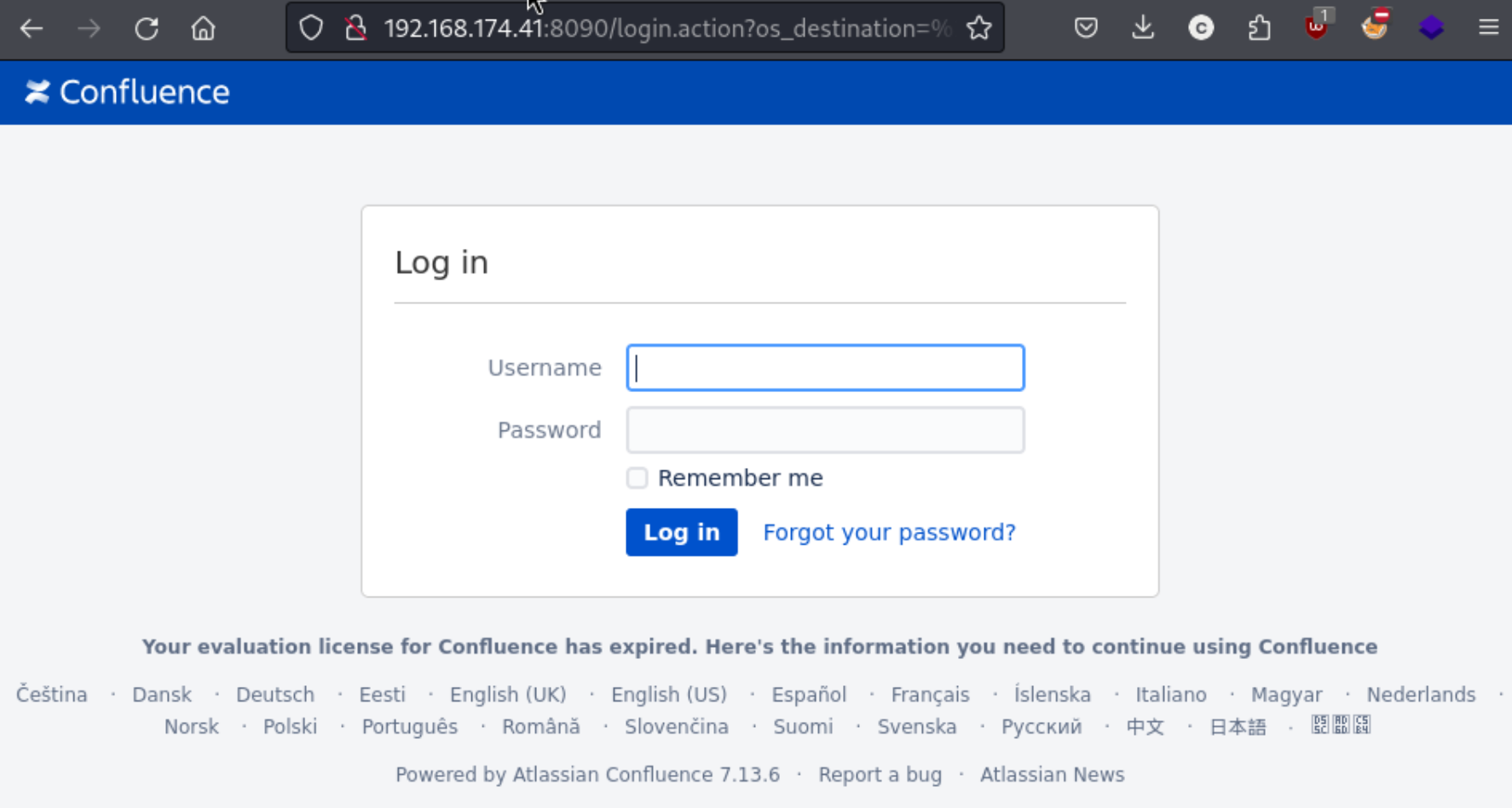
Task: Switch language to Русский
Action: click(x=1042, y=727)
